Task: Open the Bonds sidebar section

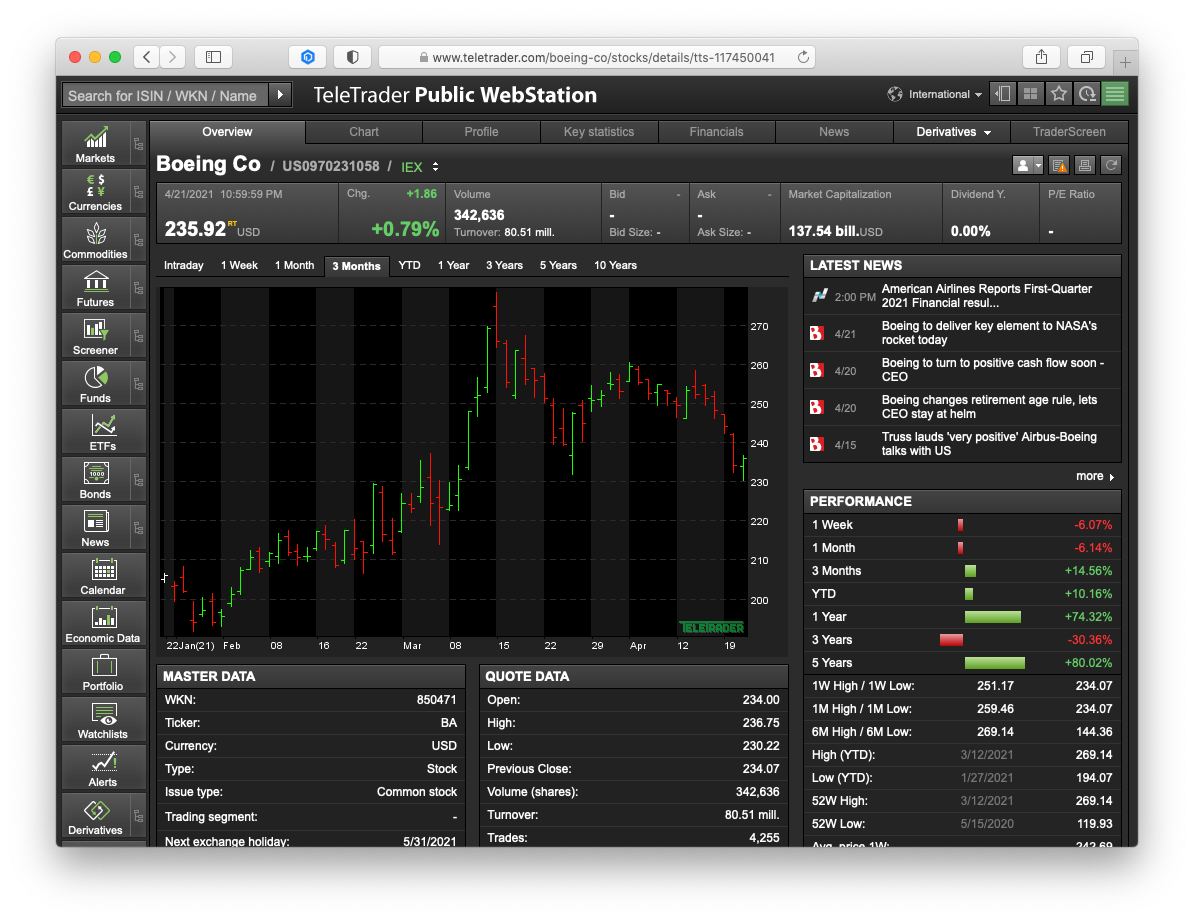Action: [x=96, y=480]
